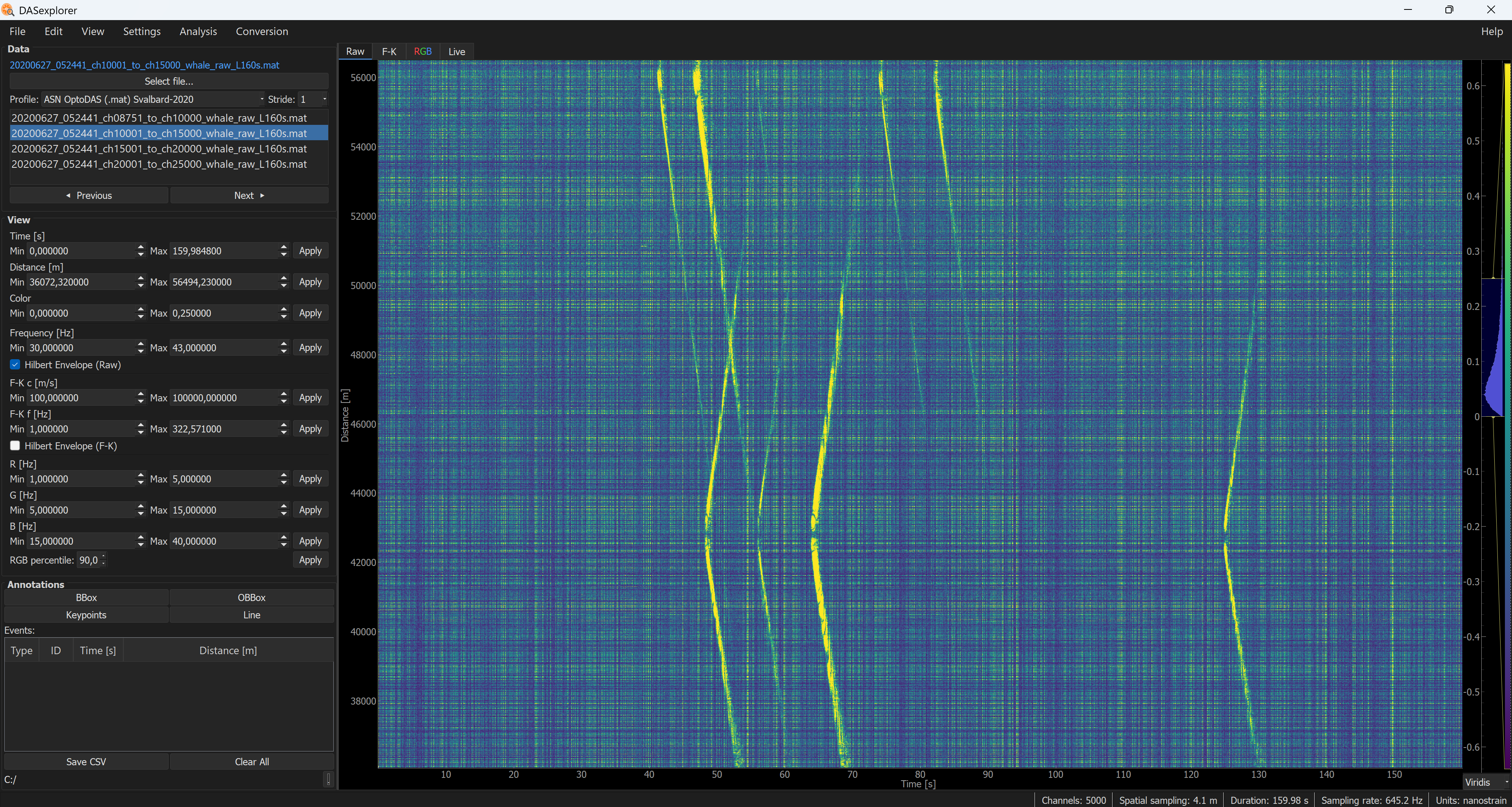This screenshot has height=807, width=1512.
Task: Click the Keypoints annotation button
Action: coord(86,614)
